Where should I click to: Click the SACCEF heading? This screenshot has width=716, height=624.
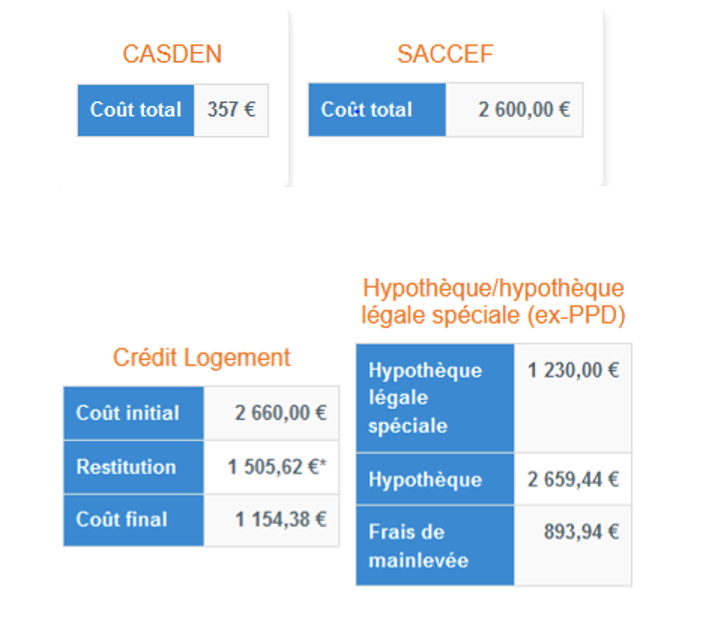click(x=445, y=54)
